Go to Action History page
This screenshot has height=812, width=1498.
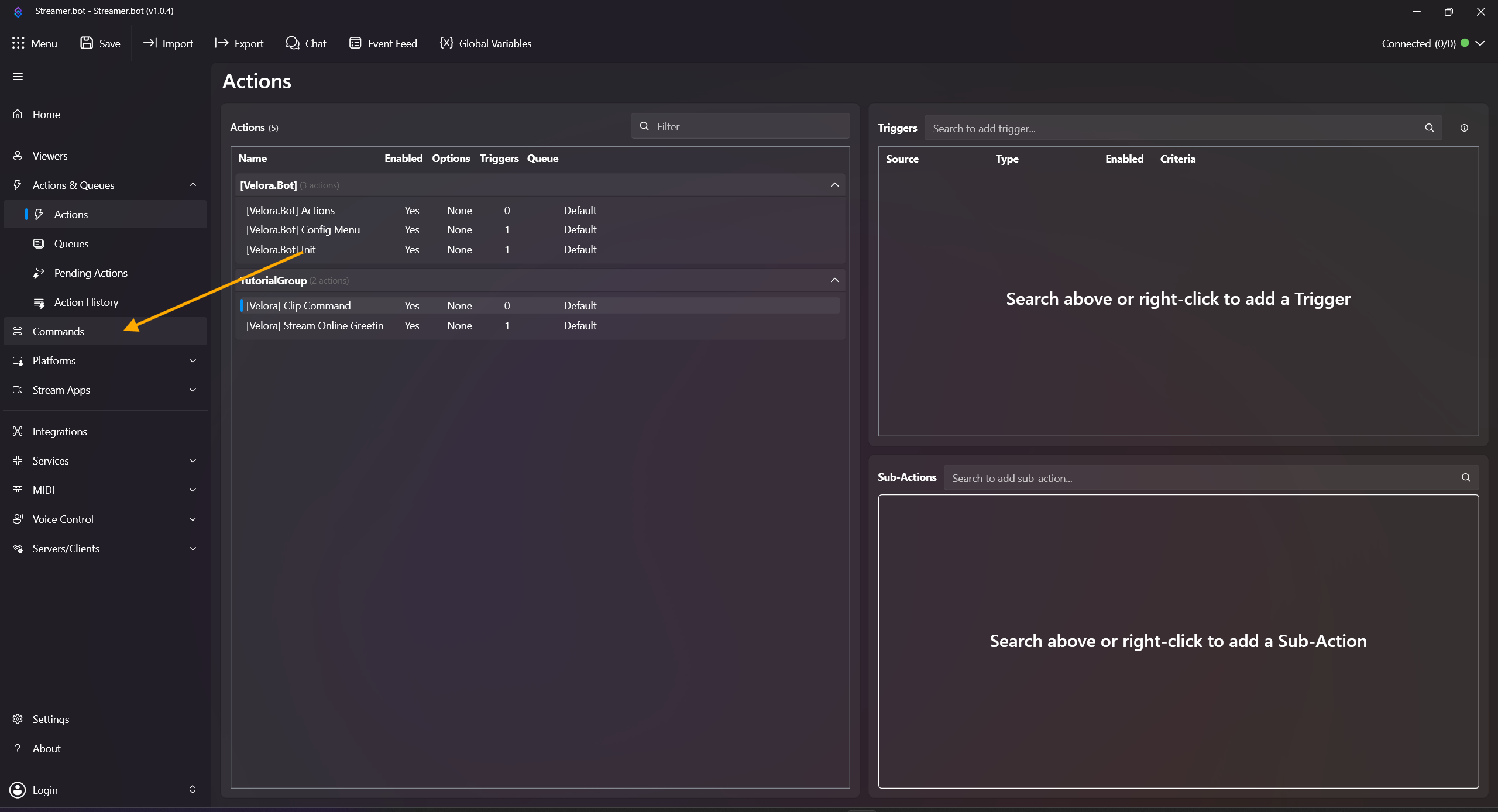click(86, 302)
